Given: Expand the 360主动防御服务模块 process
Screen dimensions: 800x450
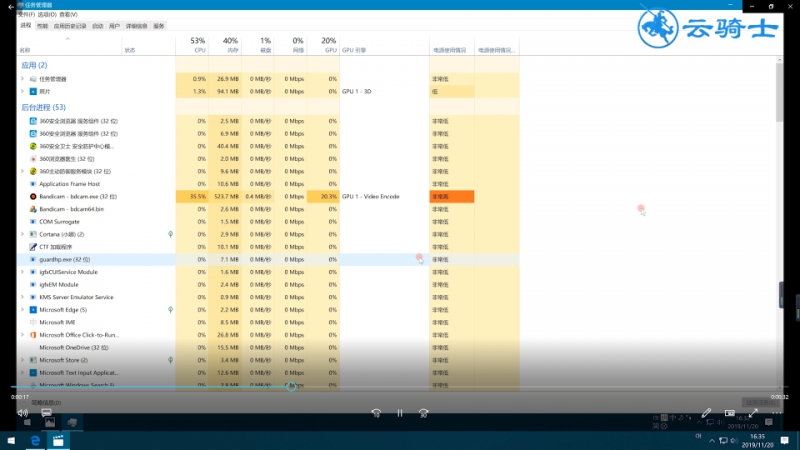Looking at the screenshot, I should click(x=22, y=171).
